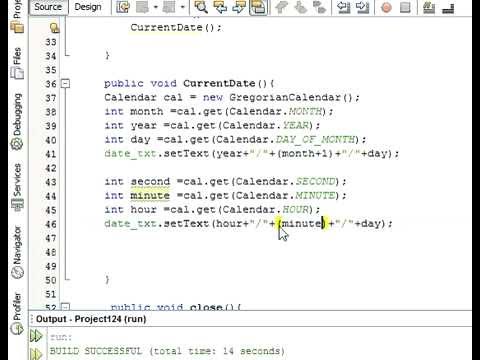
Task: Start macro recording with red circle icon
Action: [x=386, y=7]
